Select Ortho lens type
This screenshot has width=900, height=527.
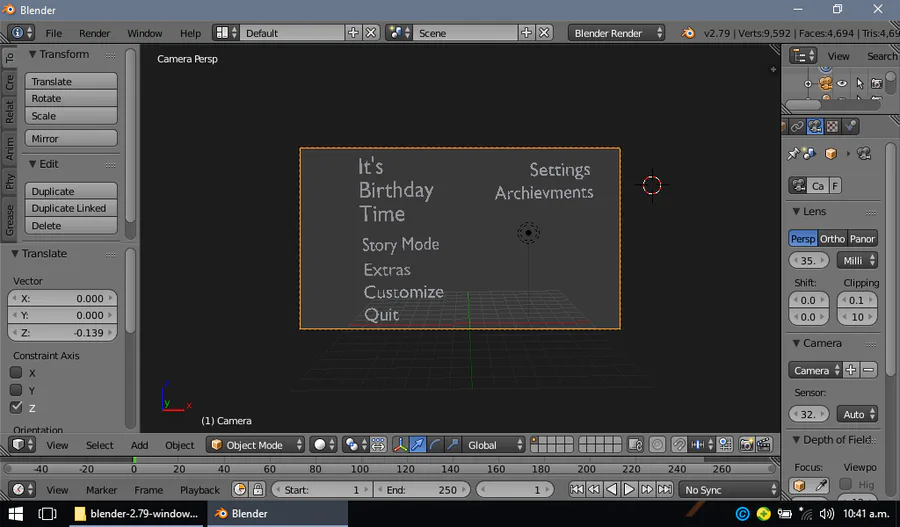tap(832, 239)
